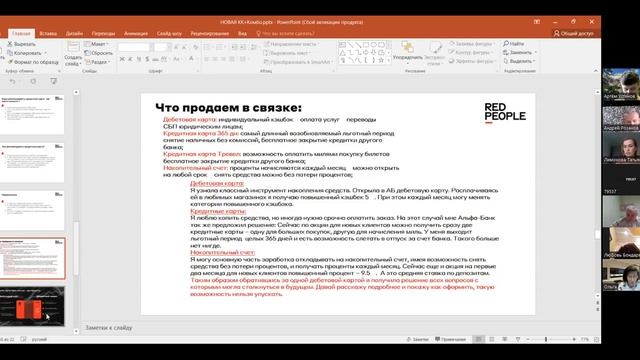The image size is (640, 360).
Task: Open the Слайд-шоу (Slide Show) tab
Action: pos(169,33)
